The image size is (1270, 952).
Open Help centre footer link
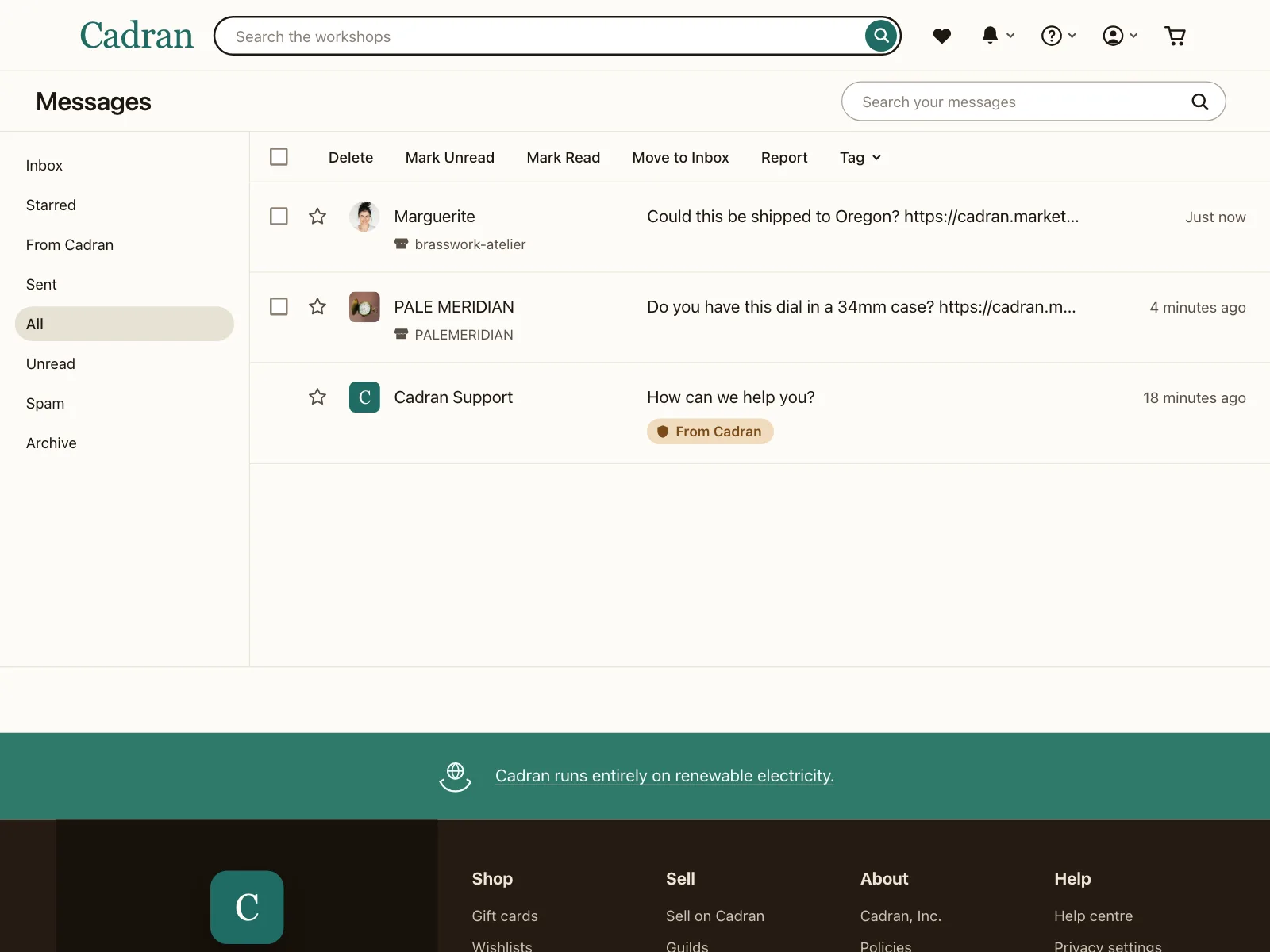pos(1094,916)
